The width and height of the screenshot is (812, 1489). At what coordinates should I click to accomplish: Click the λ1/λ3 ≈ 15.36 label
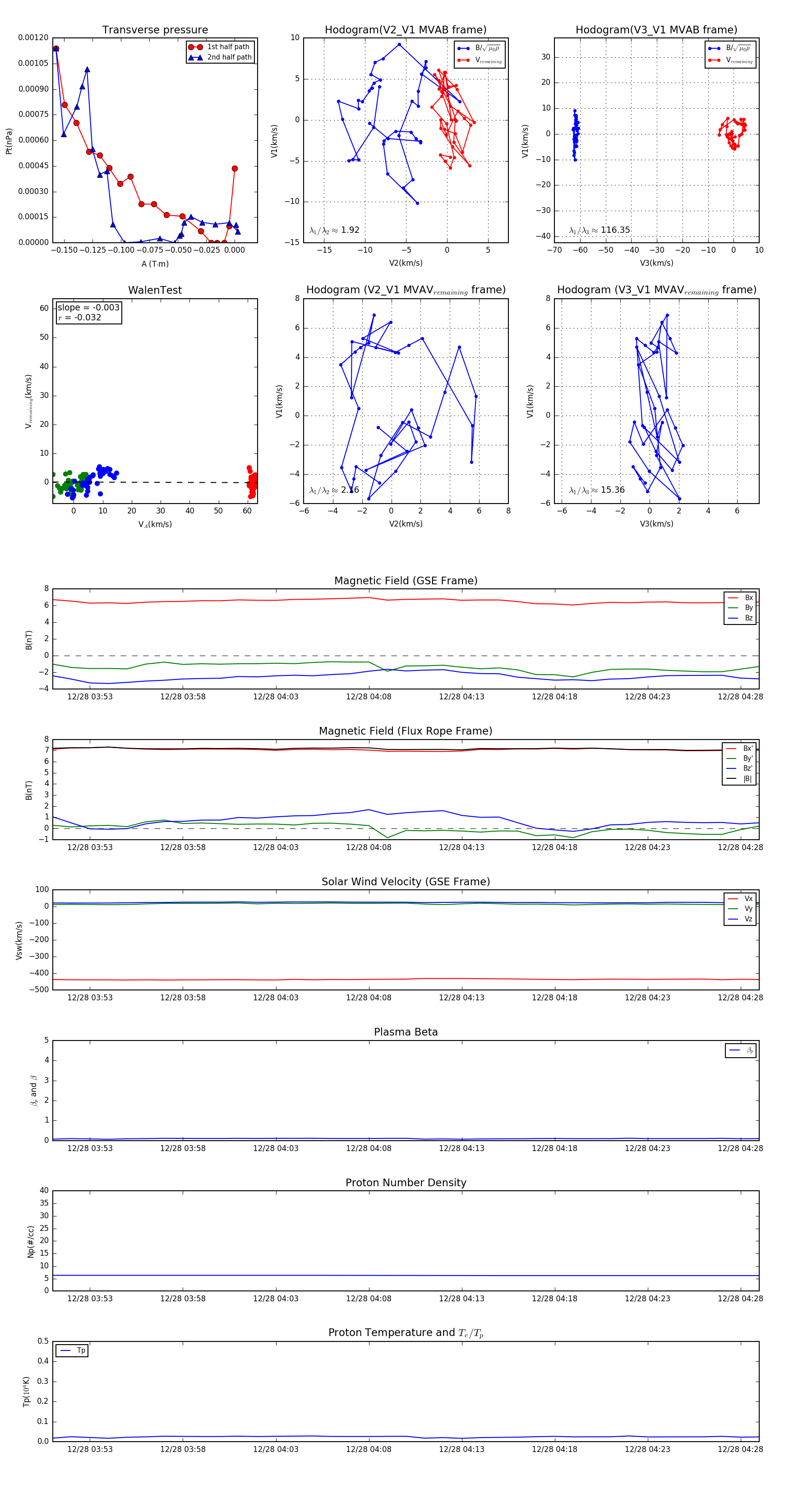[x=597, y=490]
